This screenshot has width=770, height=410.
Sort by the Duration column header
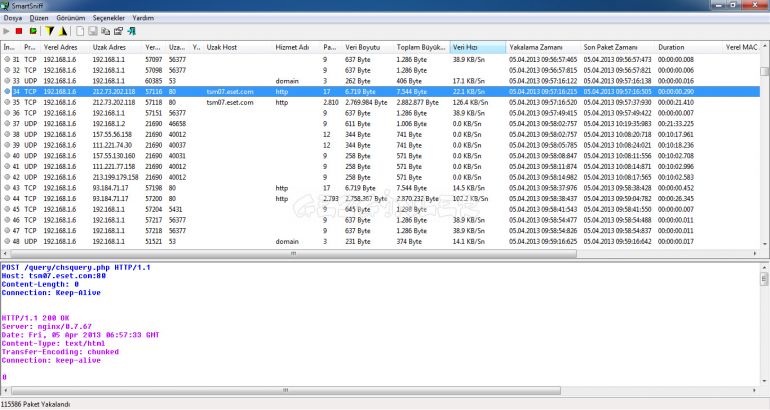pos(689,47)
